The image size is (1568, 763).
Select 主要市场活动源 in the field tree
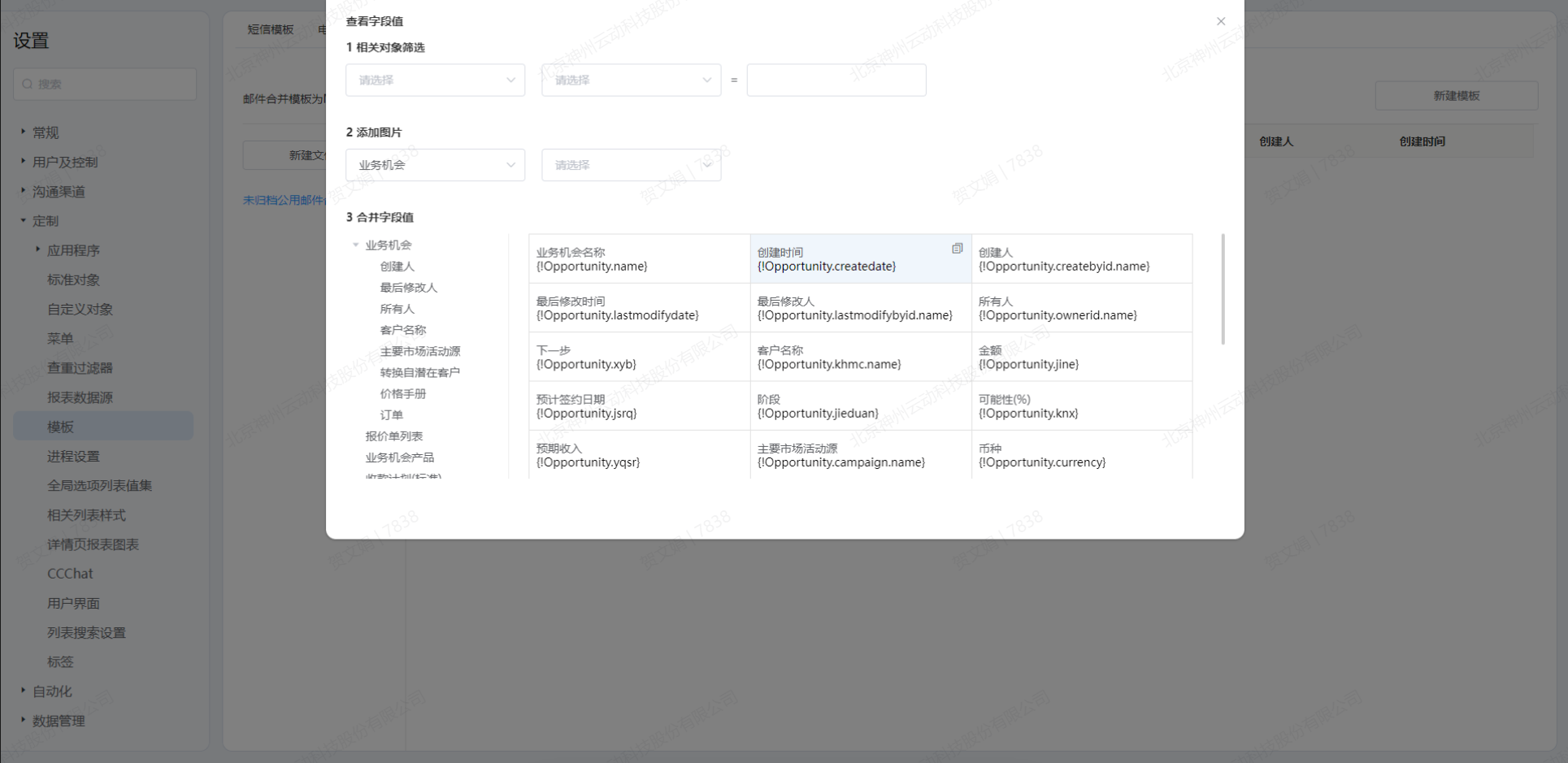pyautogui.click(x=419, y=351)
